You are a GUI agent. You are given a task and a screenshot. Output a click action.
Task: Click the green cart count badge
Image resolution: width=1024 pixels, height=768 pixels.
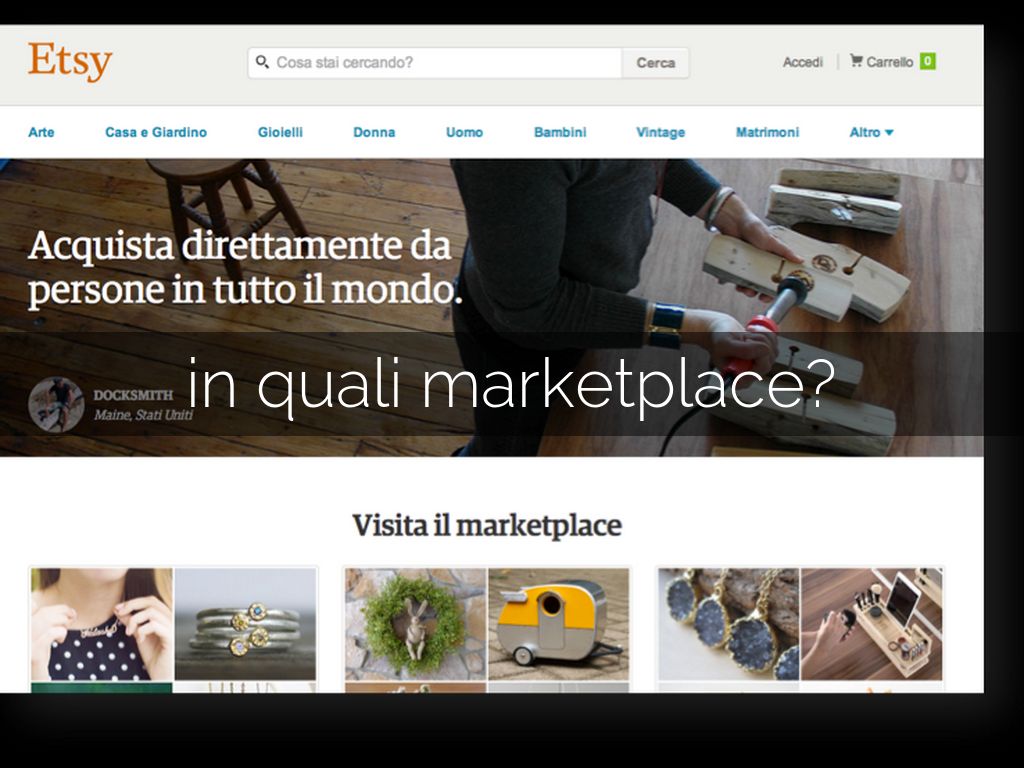(927, 61)
